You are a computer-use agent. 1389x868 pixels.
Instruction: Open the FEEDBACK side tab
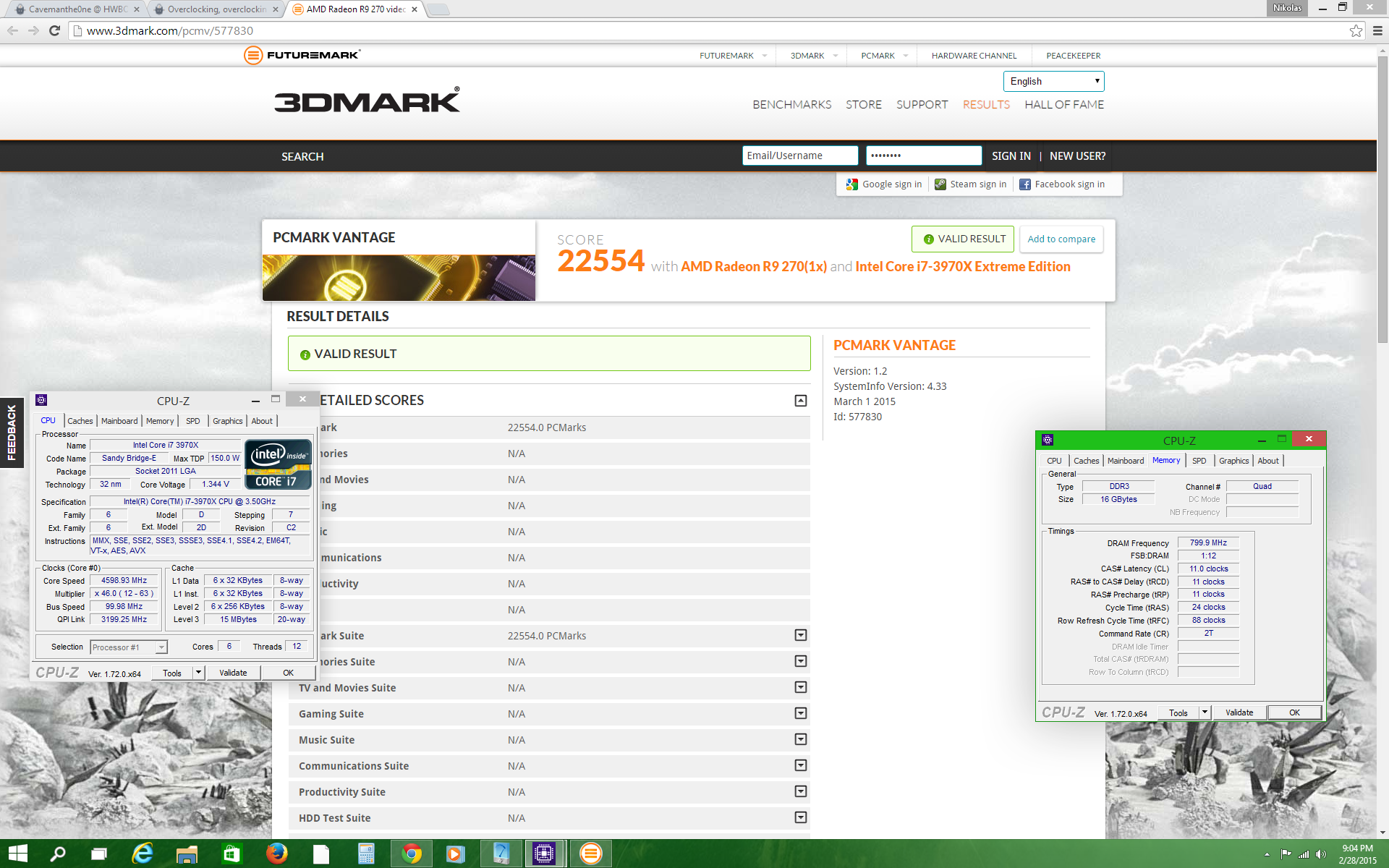click(x=12, y=433)
